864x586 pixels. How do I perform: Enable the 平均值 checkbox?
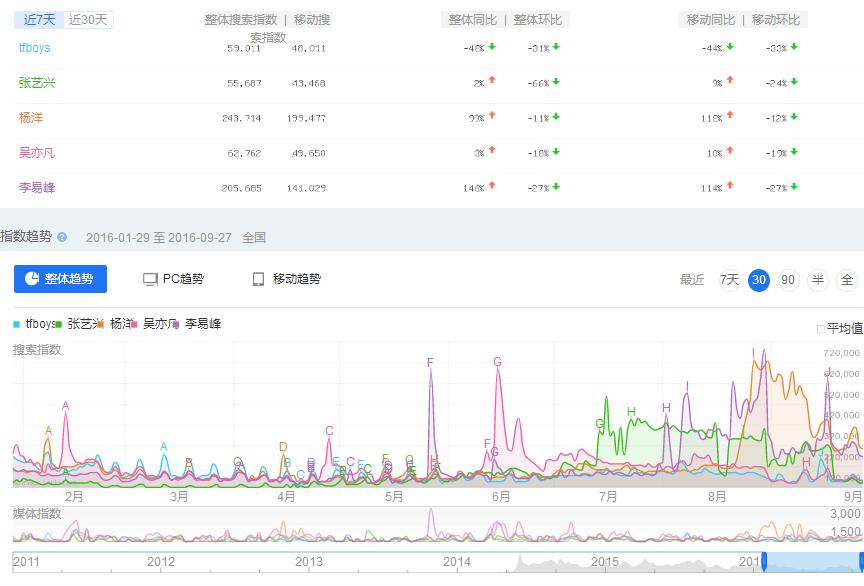tap(820, 329)
